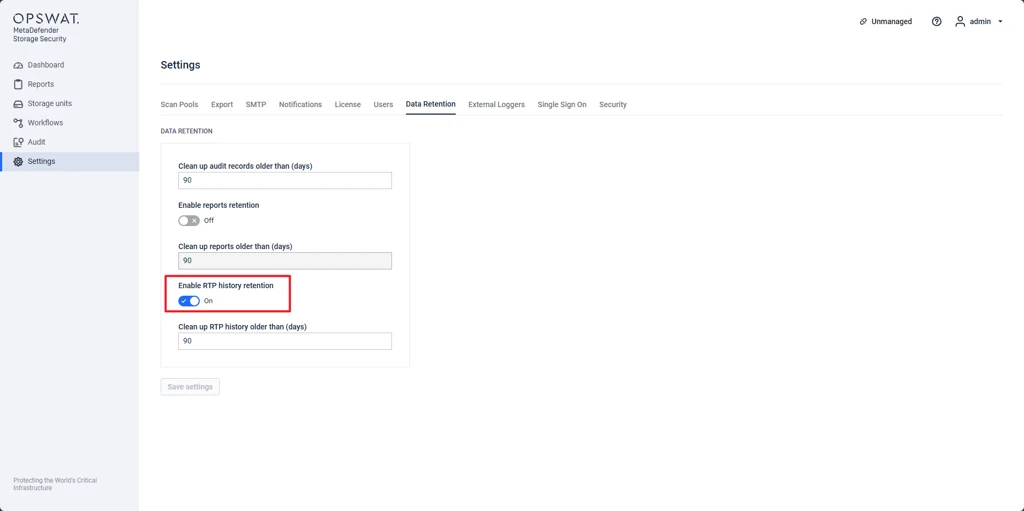1024x511 pixels.
Task: Focus the audit records cleanup days field
Action: click(x=285, y=180)
